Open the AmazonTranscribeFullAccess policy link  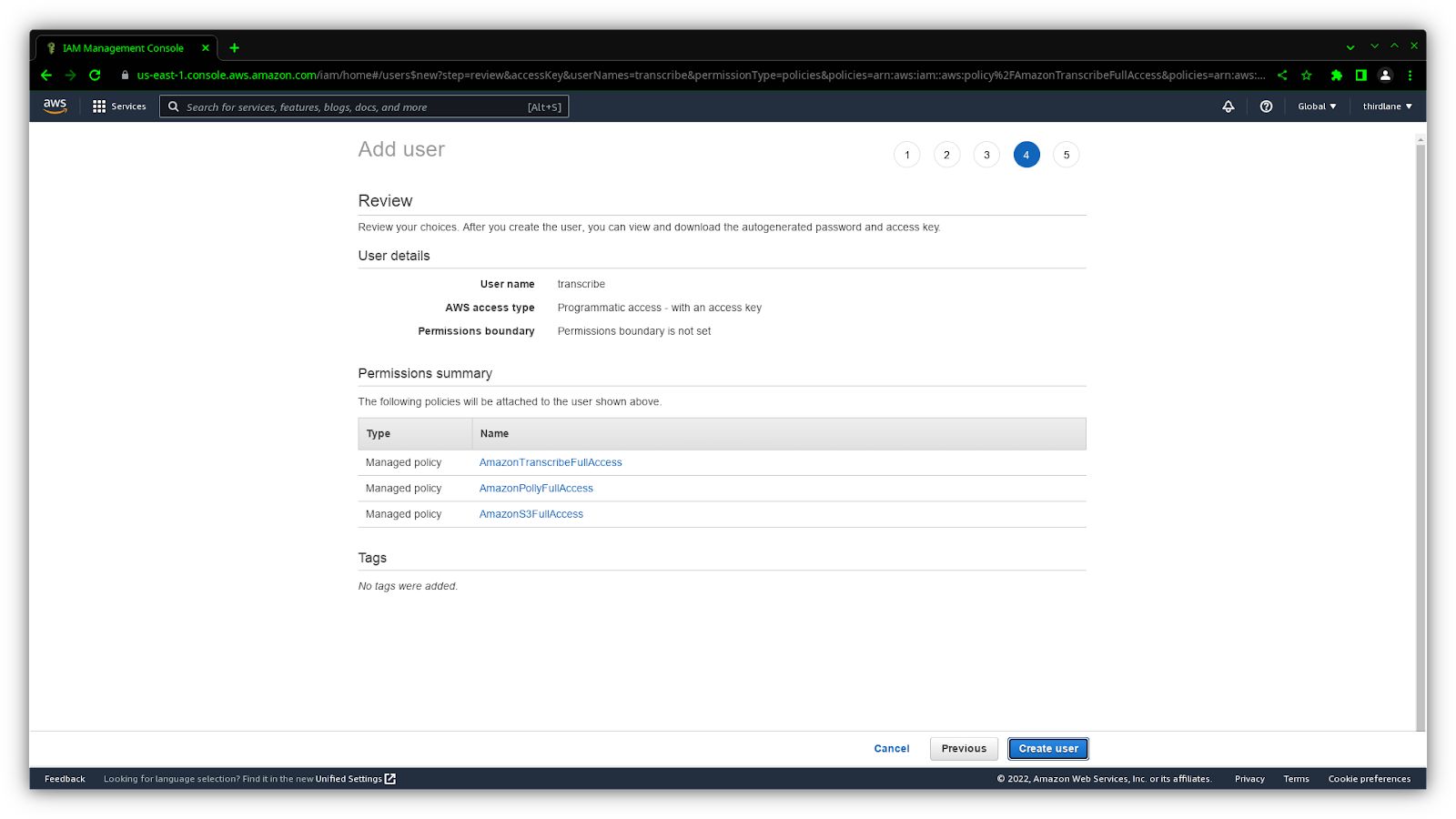coord(551,462)
